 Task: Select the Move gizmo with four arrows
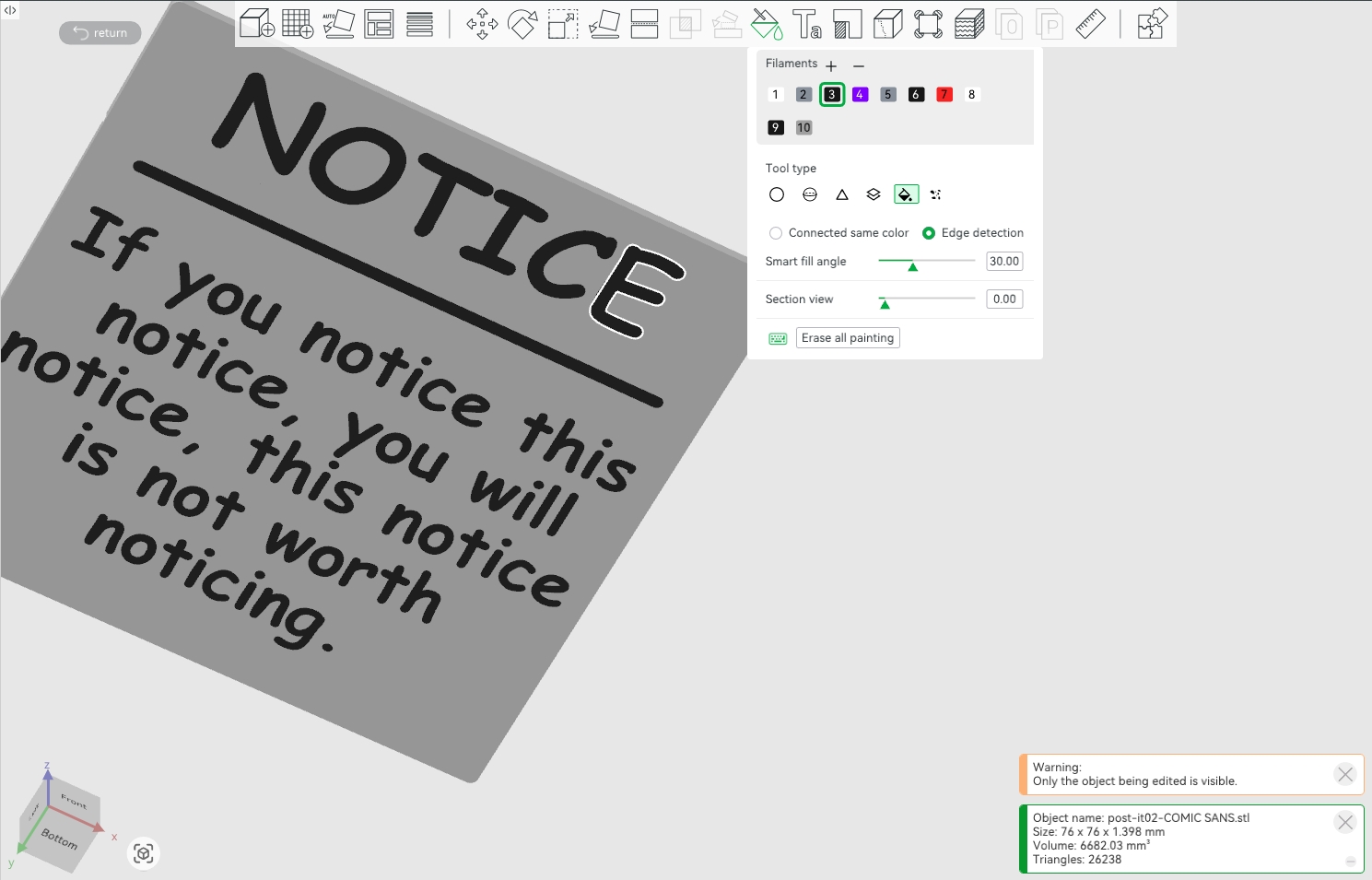482,23
